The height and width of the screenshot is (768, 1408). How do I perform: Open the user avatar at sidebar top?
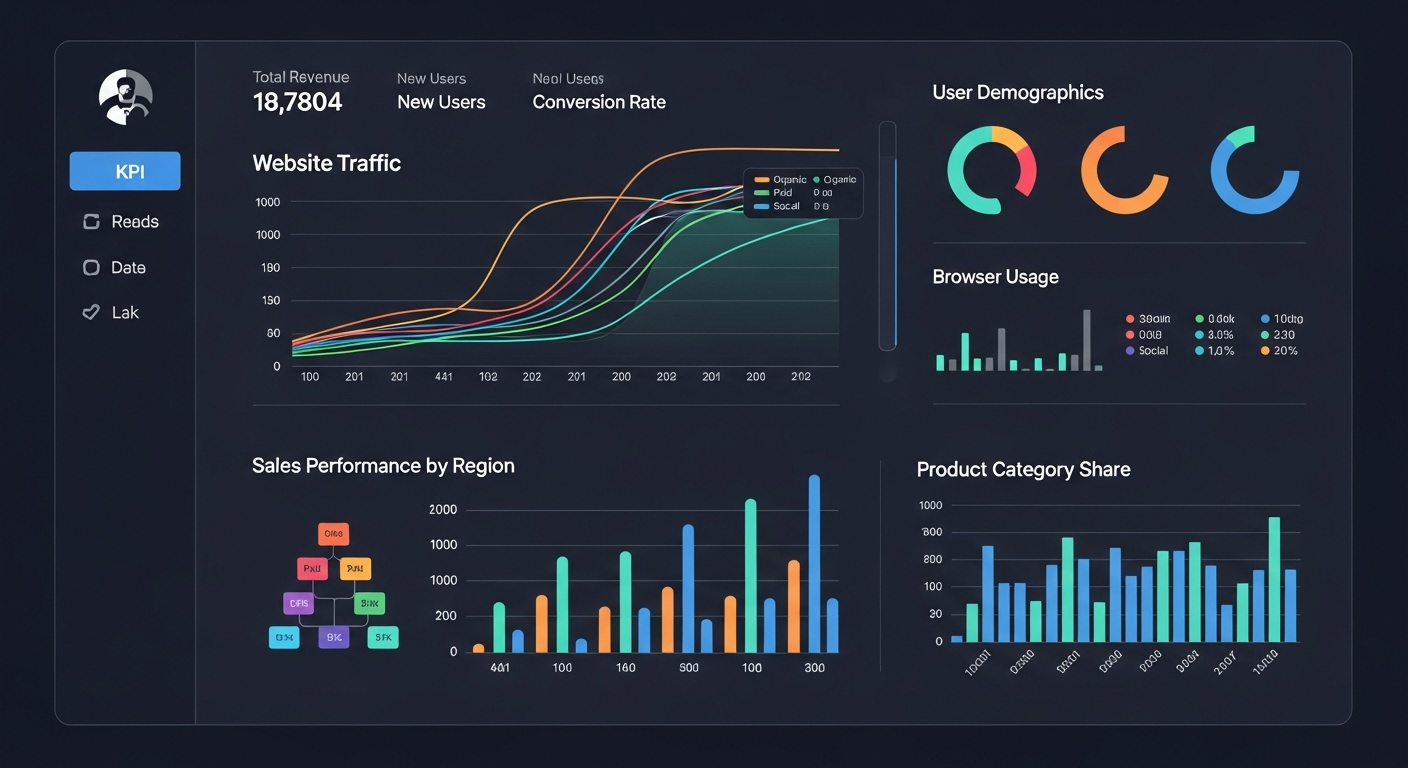click(x=126, y=97)
